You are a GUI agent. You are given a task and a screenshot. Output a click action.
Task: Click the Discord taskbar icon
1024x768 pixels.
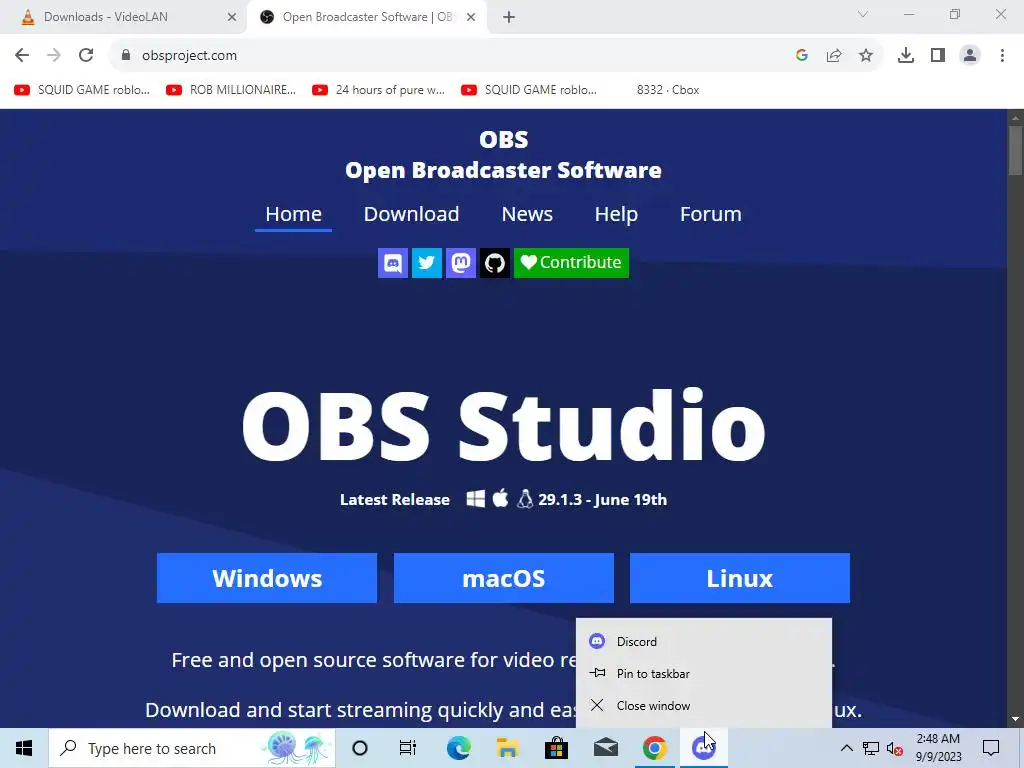point(703,748)
